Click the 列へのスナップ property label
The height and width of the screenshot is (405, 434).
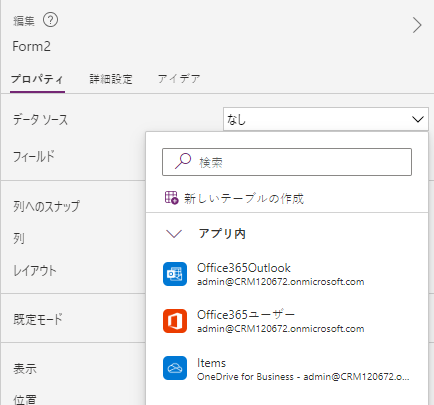[46, 206]
